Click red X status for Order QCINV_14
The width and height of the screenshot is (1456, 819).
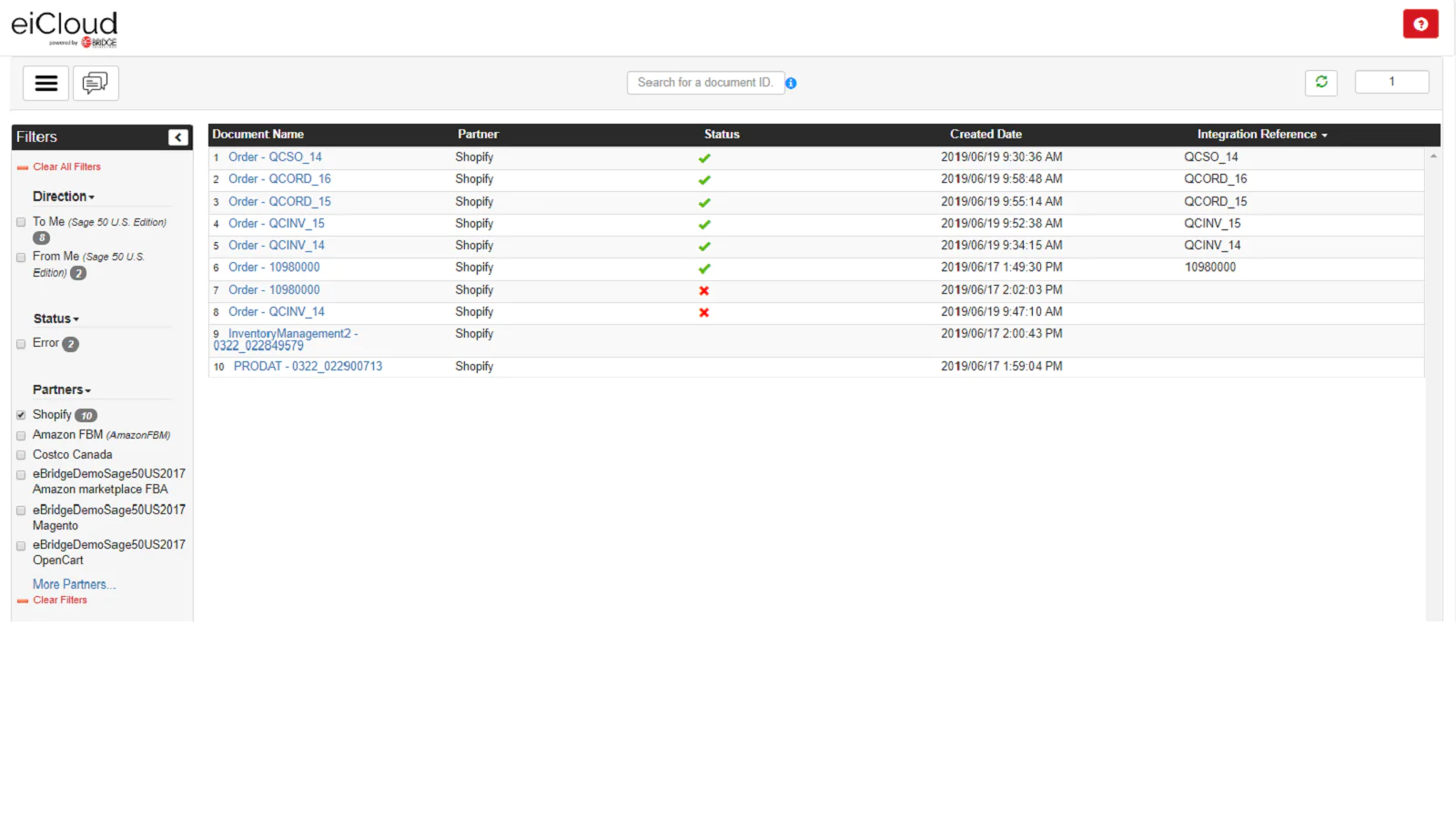point(703,312)
